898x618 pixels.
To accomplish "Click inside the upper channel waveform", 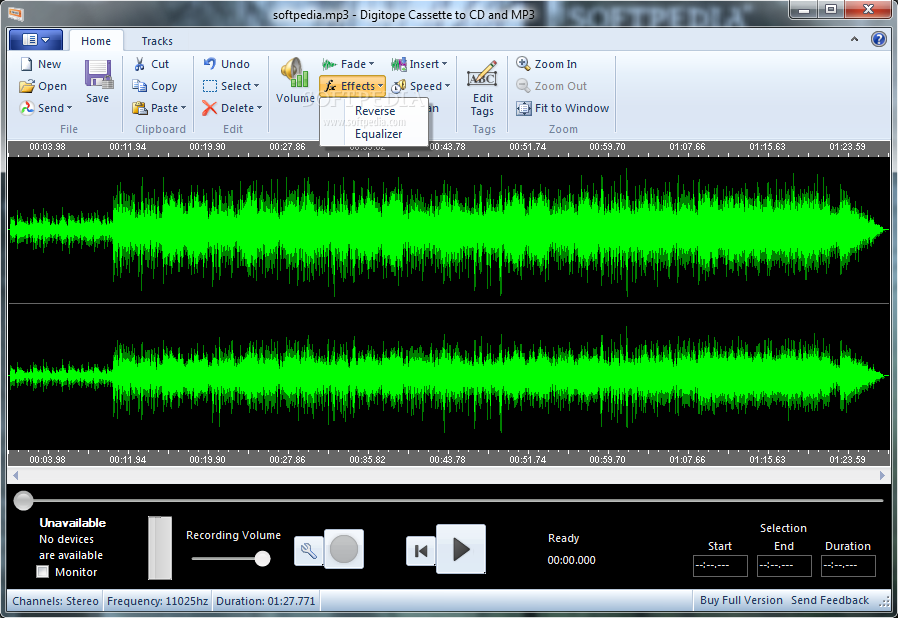I will (x=448, y=230).
